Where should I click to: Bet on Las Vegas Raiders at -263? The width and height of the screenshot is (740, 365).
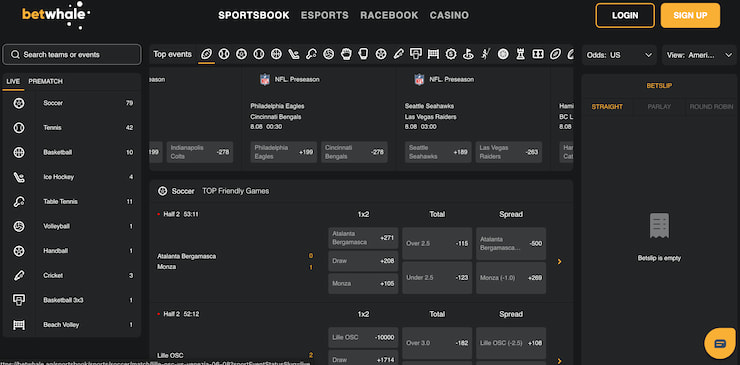click(x=509, y=152)
